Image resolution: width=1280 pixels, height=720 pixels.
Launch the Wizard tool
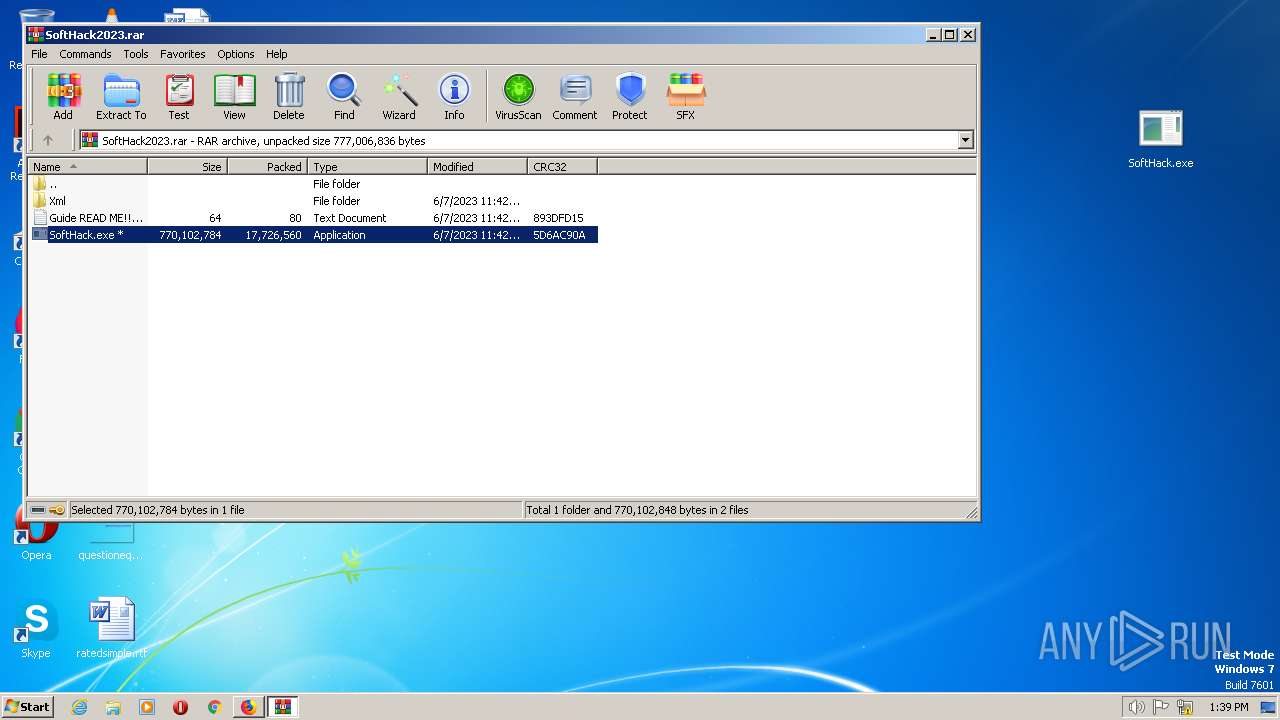pyautogui.click(x=399, y=96)
